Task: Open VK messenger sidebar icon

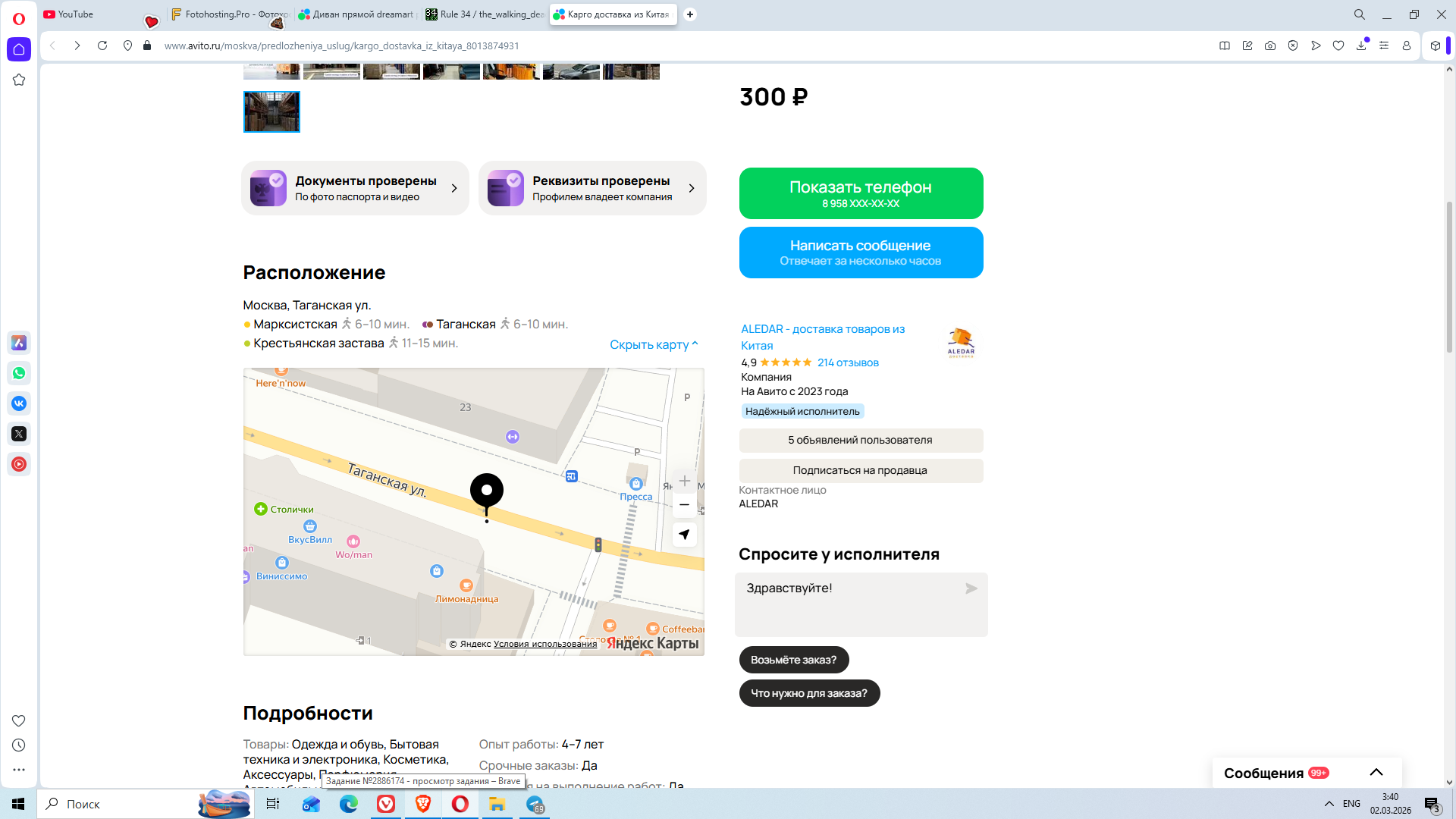Action: click(x=19, y=403)
